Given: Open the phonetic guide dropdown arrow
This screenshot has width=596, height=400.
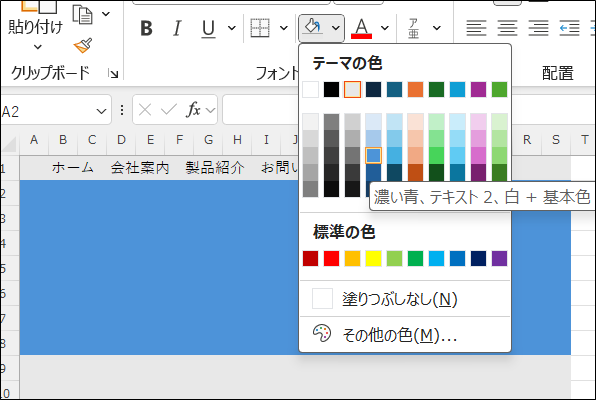Looking at the screenshot, I should pyautogui.click(x=437, y=28).
